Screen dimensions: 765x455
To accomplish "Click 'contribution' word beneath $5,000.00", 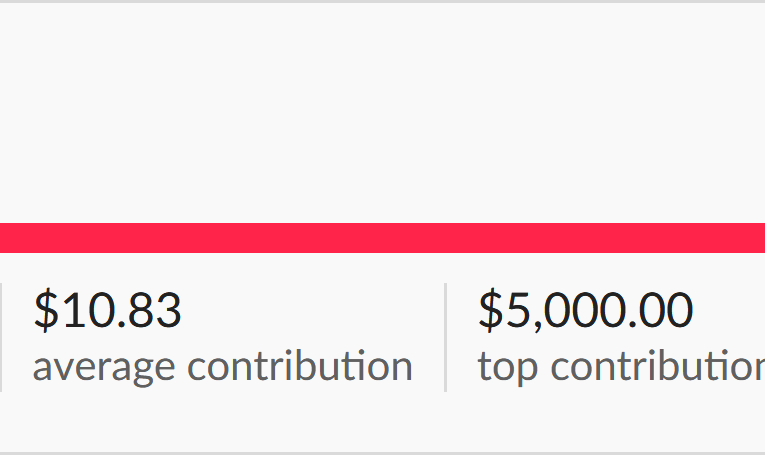I will click(x=658, y=366).
